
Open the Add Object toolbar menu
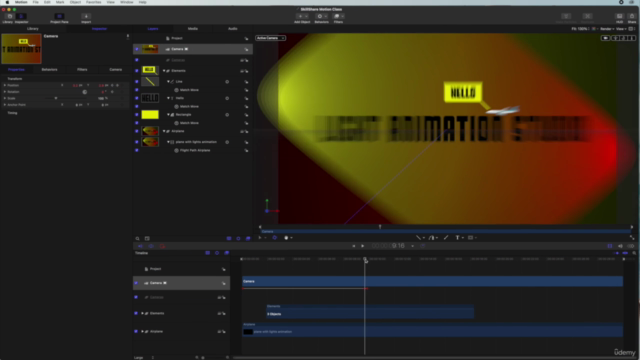(x=302, y=17)
